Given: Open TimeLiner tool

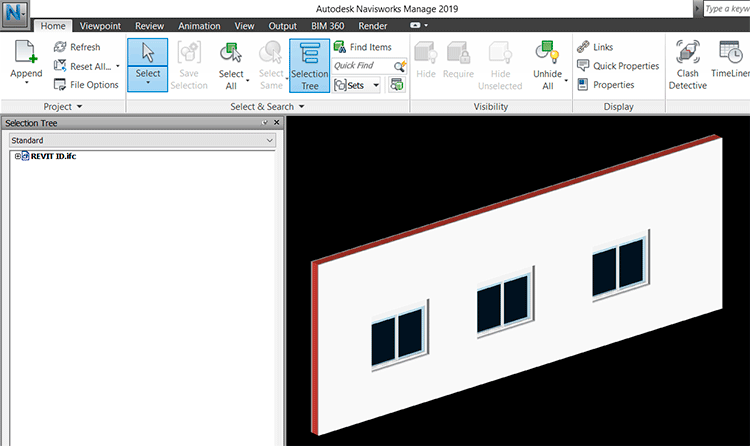Looking at the screenshot, I should 730,59.
